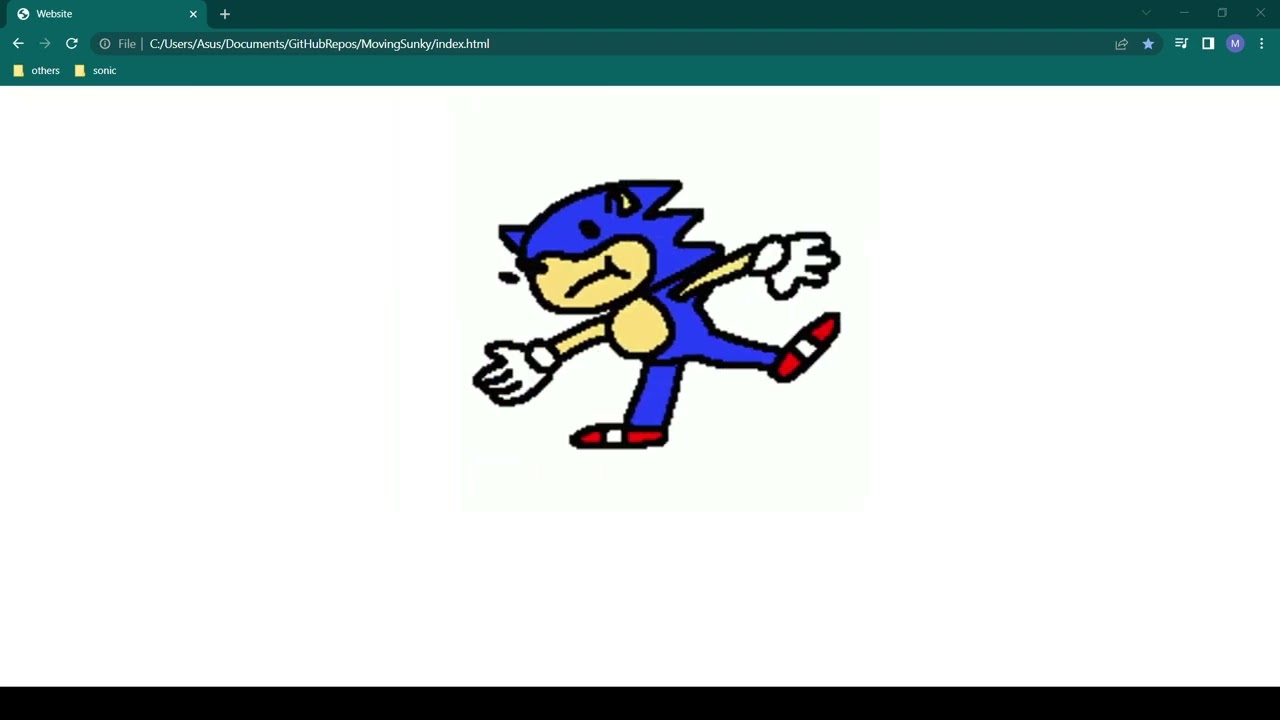The height and width of the screenshot is (720, 1280).
Task: Open the profile avatar M
Action: pos(1235,44)
